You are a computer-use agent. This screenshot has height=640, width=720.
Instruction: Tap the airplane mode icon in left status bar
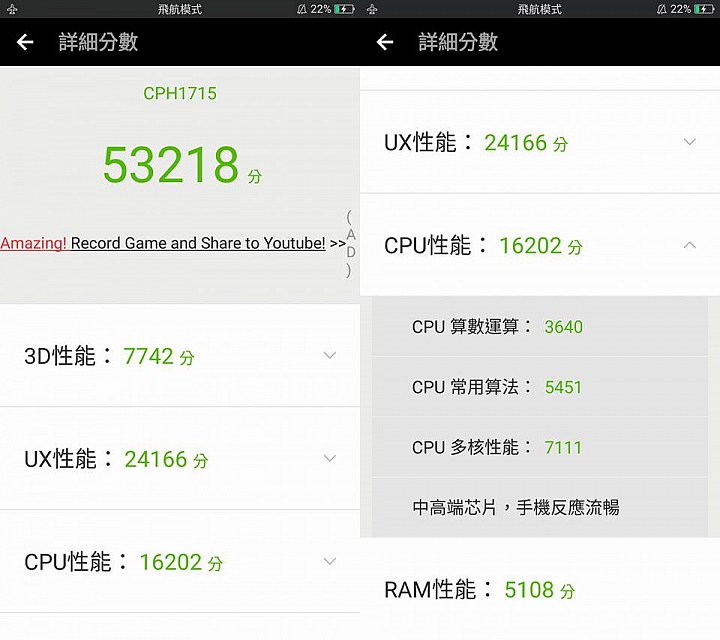click(x=12, y=9)
